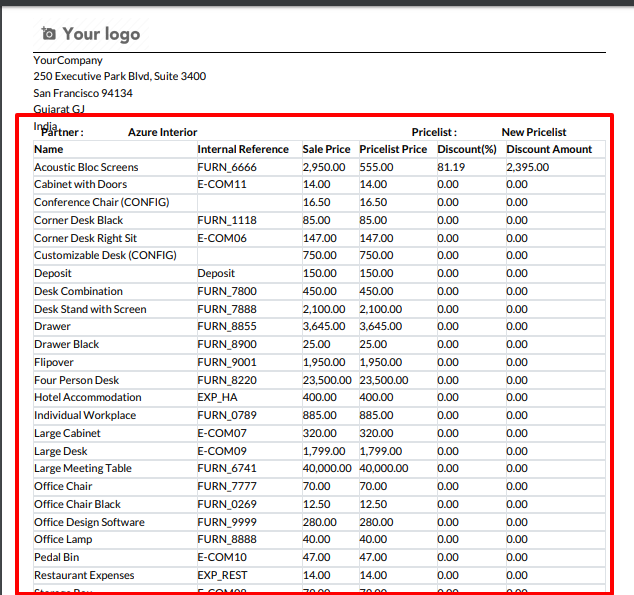Click reference 'FURN_7800'

(227, 291)
